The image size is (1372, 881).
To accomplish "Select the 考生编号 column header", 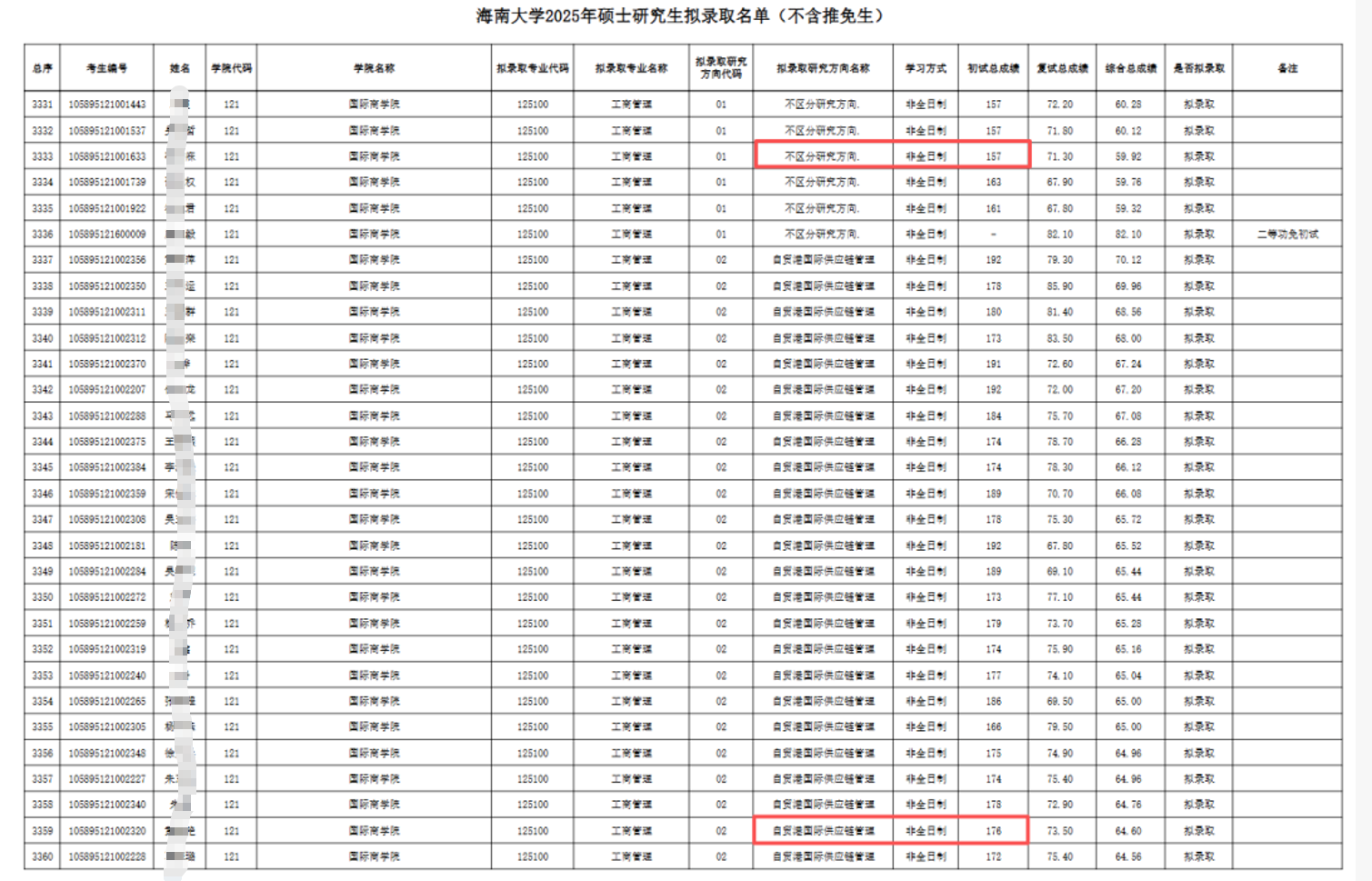I will point(106,68).
